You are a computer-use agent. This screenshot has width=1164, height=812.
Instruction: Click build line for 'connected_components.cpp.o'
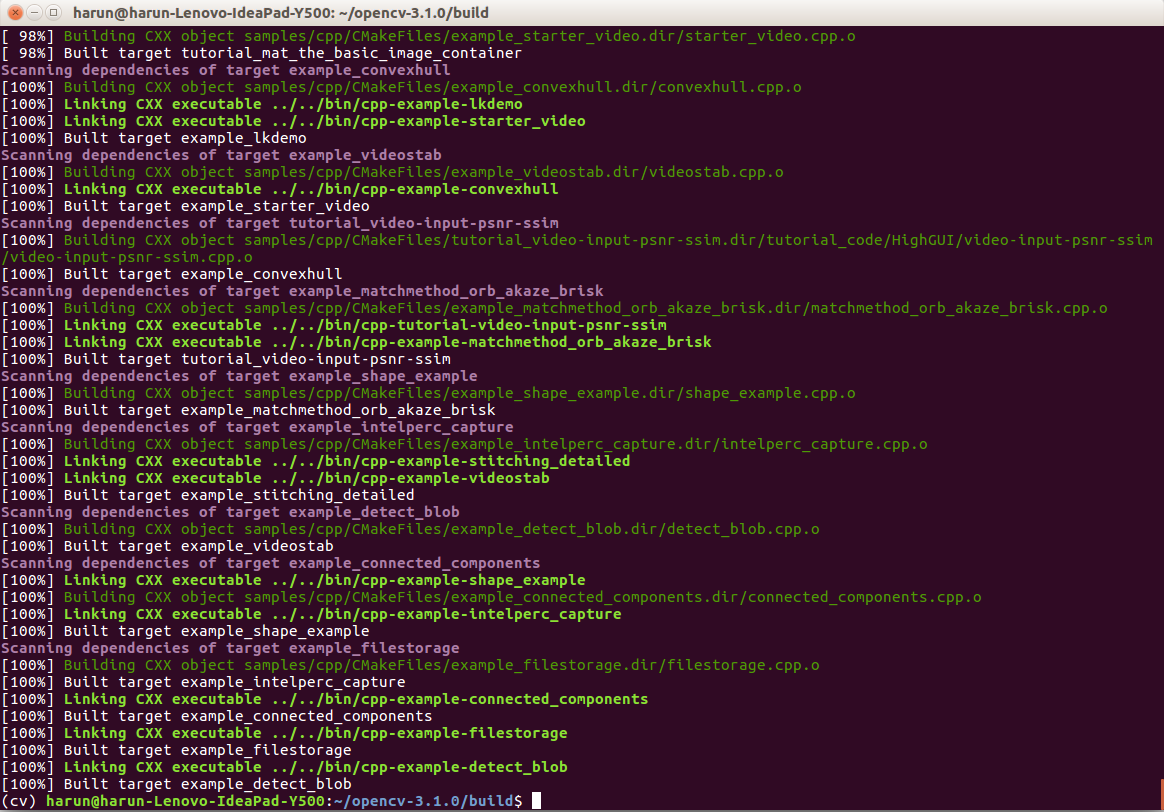(x=491, y=597)
